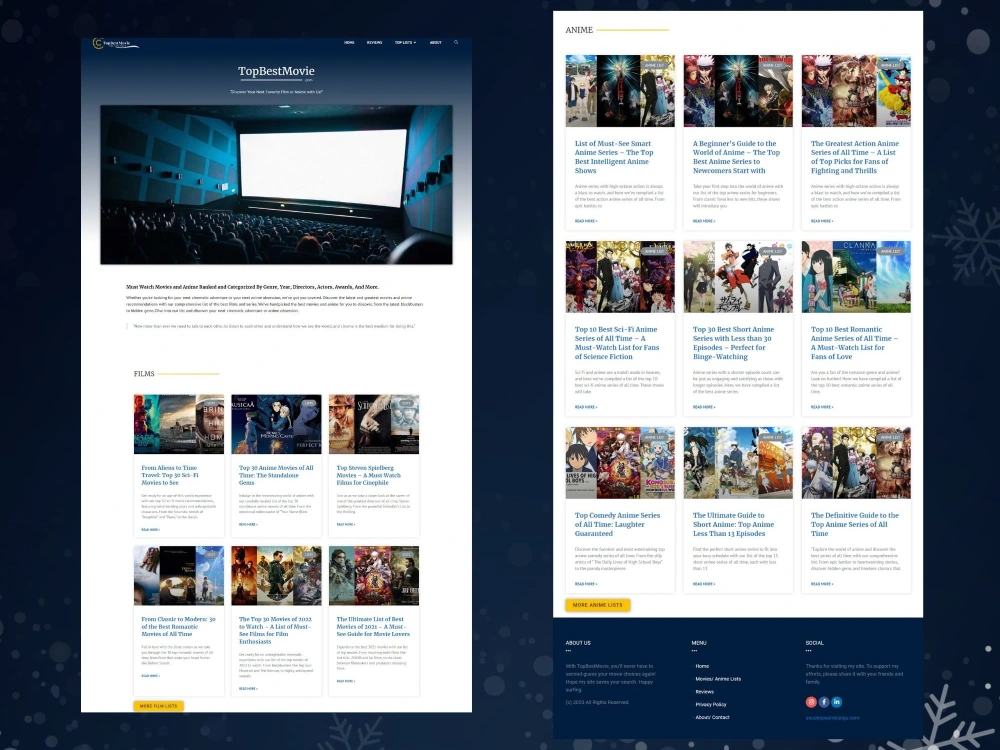Image resolution: width=1000 pixels, height=750 pixels.
Task: Open the Facebook social icon in footer
Action: 824,702
